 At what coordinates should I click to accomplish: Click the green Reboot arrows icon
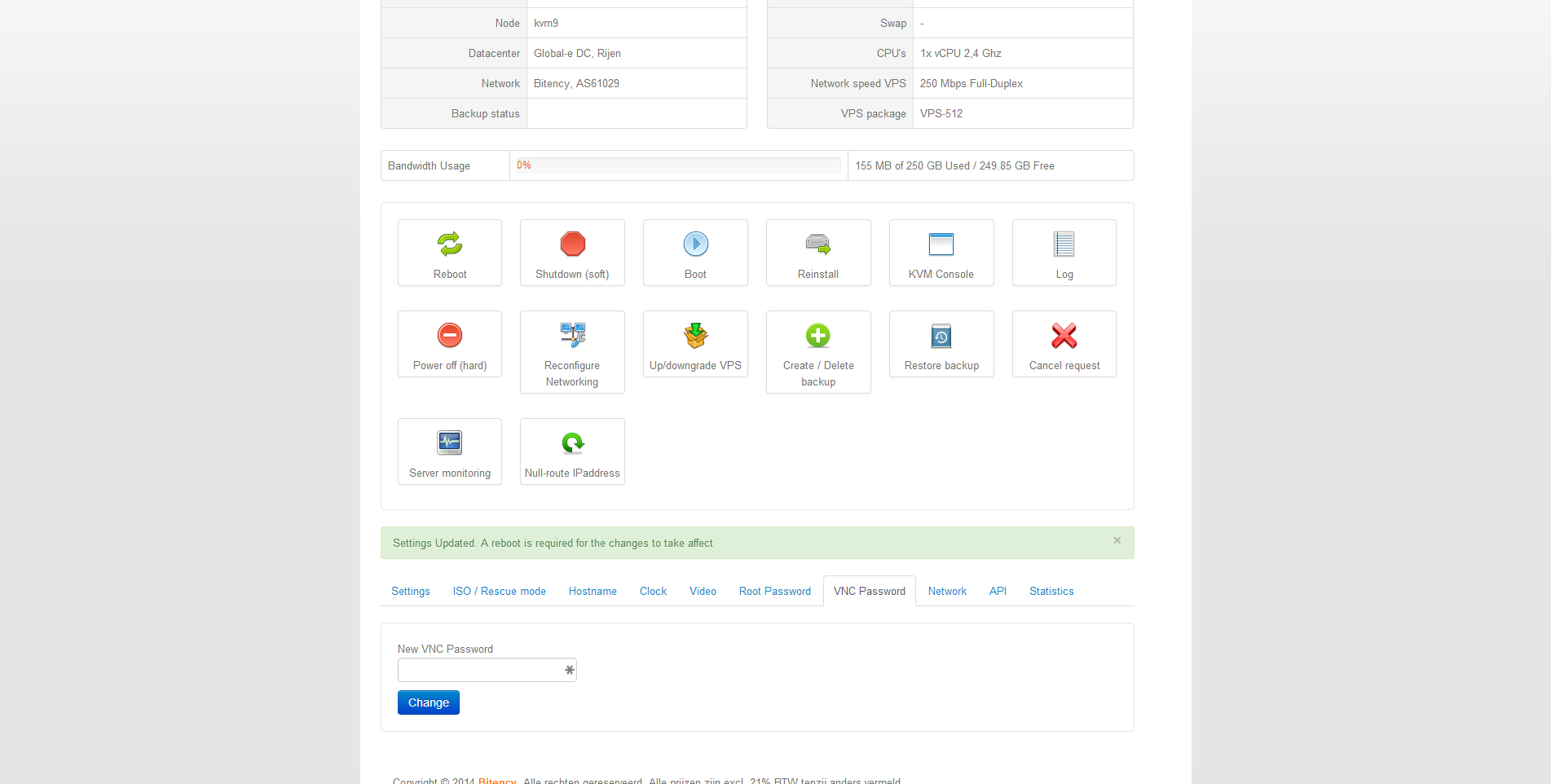(x=450, y=244)
